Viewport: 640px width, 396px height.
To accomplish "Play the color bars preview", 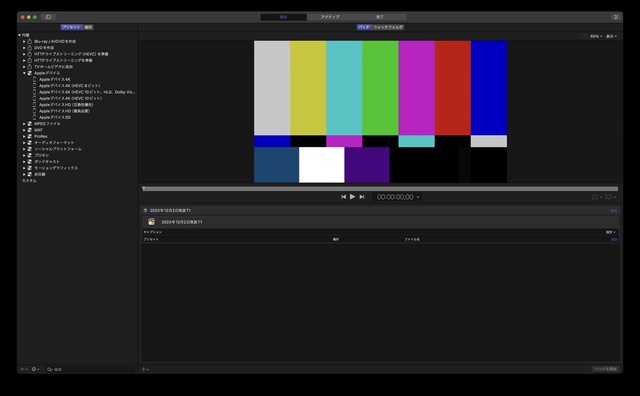I will pos(353,197).
